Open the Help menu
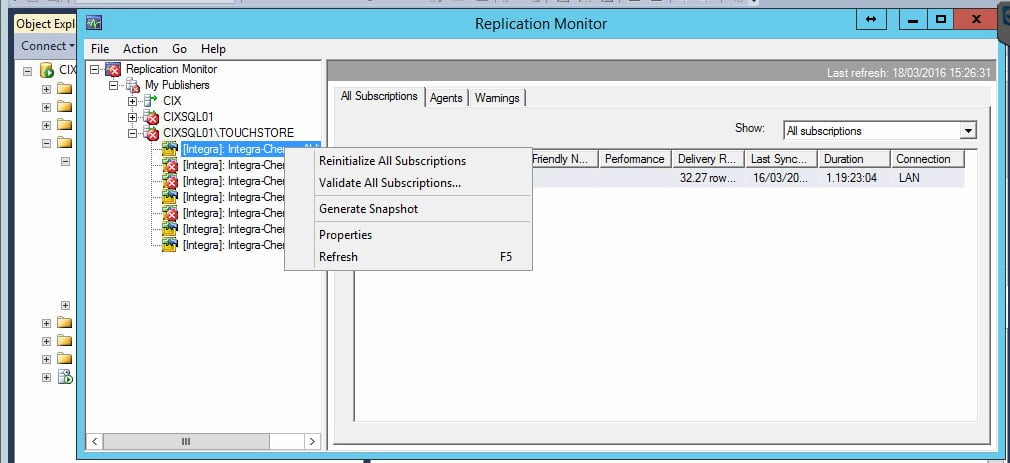 213,49
